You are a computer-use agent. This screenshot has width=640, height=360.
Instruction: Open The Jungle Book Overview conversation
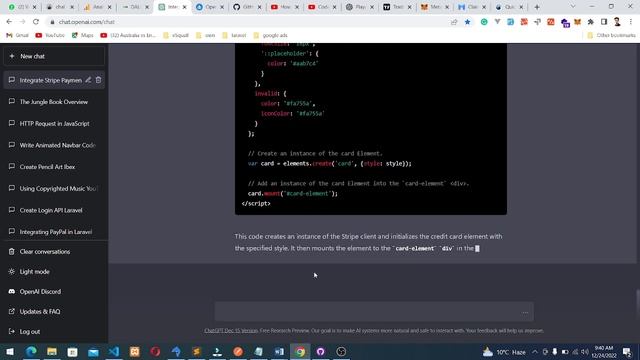point(54,102)
